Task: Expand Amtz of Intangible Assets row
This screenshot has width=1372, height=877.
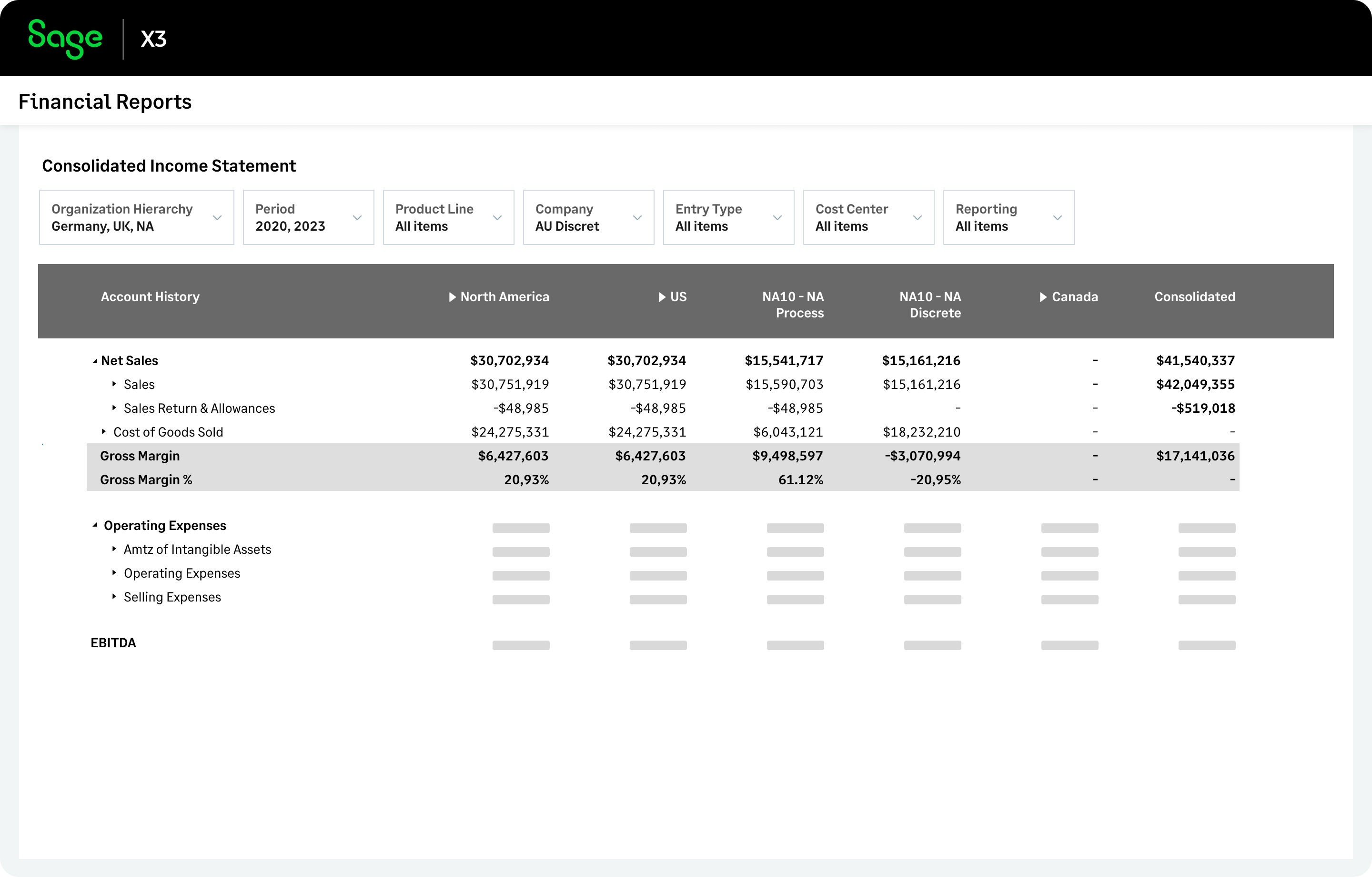Action: tap(114, 549)
